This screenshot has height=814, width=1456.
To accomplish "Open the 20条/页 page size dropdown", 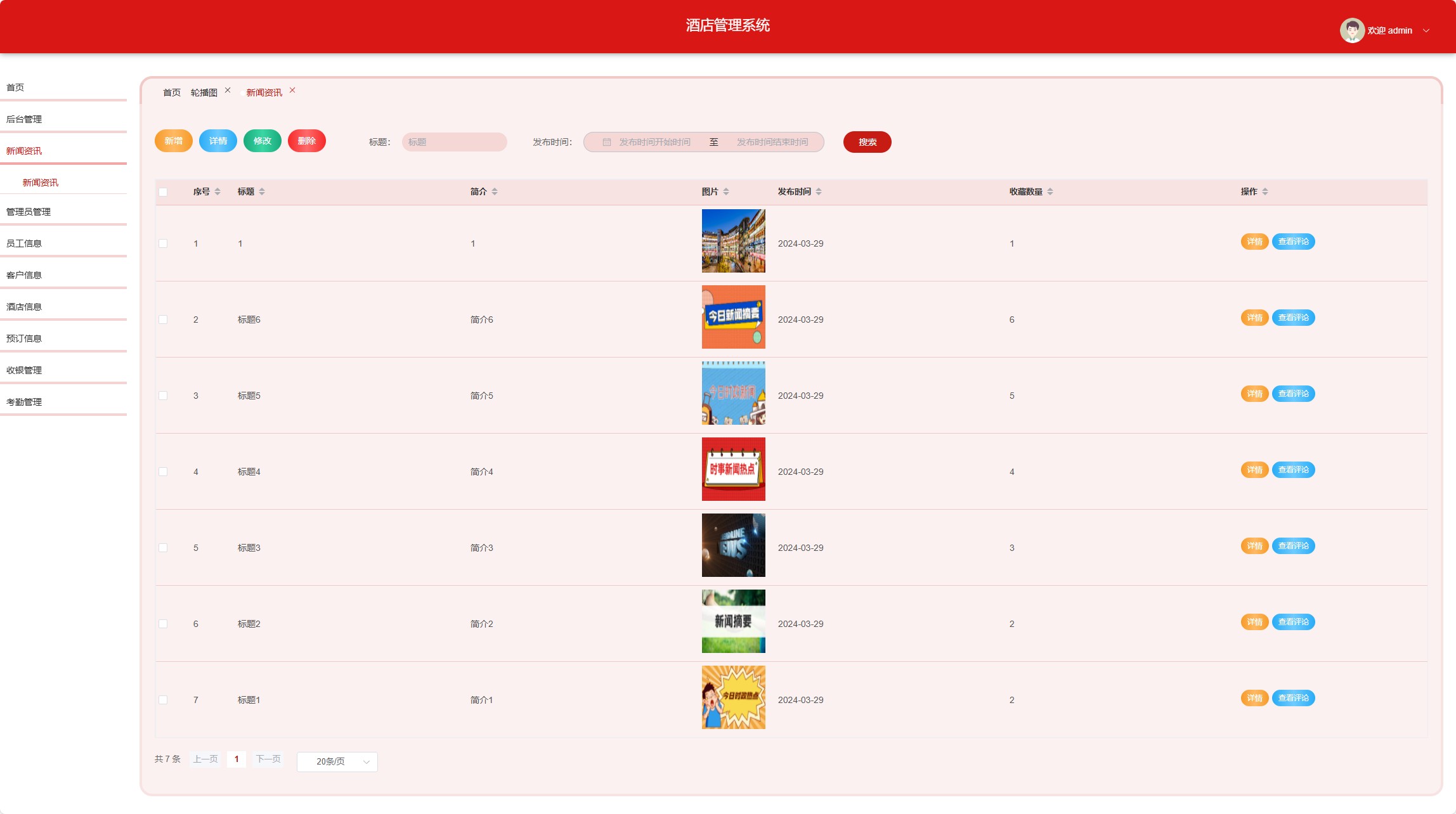I will [337, 761].
